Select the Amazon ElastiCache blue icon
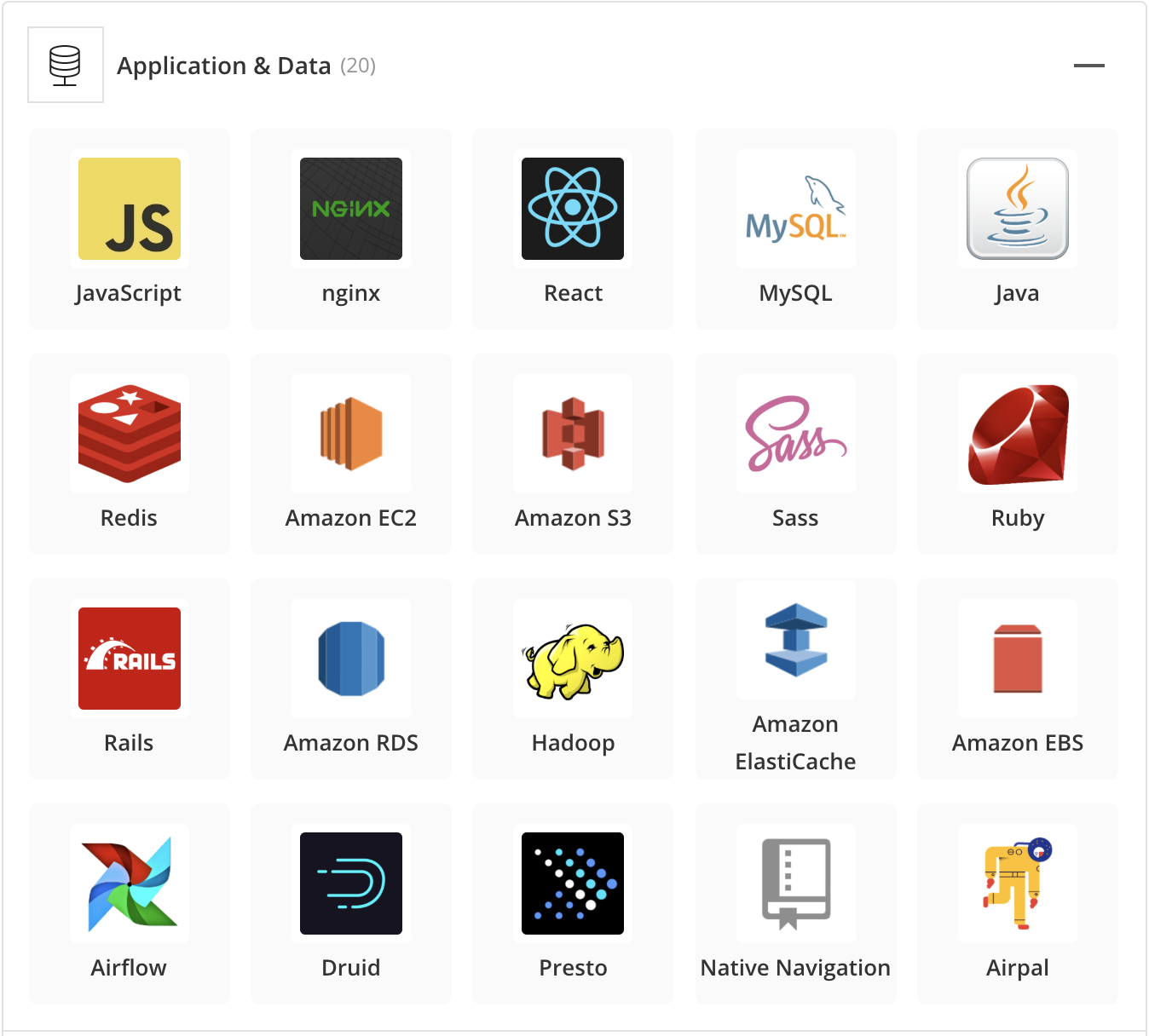The height and width of the screenshot is (1036, 1149). click(796, 640)
